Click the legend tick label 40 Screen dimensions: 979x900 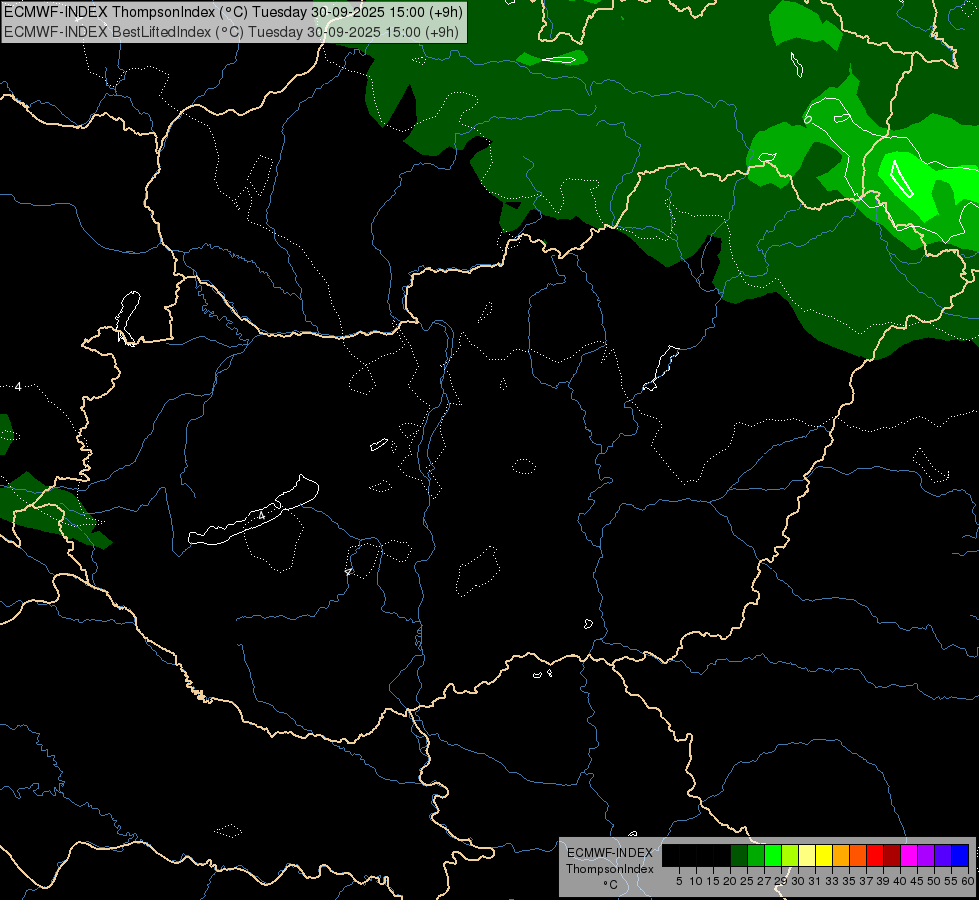click(900, 881)
